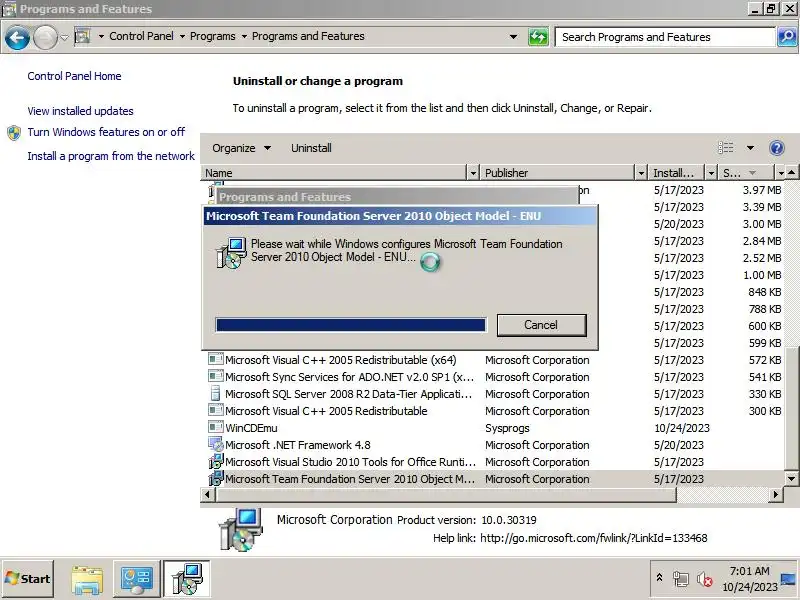Screen dimensions: 800x600
Task: Open Install a program from the network
Action: tap(111, 156)
